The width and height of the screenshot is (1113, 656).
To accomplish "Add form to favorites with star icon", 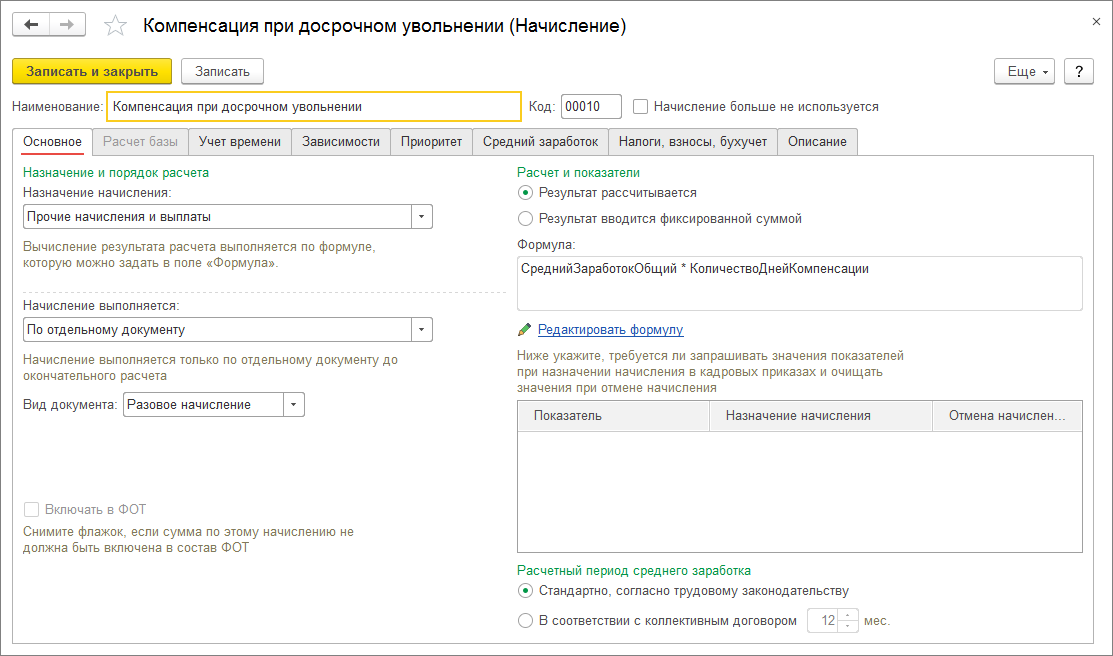I will (116, 26).
